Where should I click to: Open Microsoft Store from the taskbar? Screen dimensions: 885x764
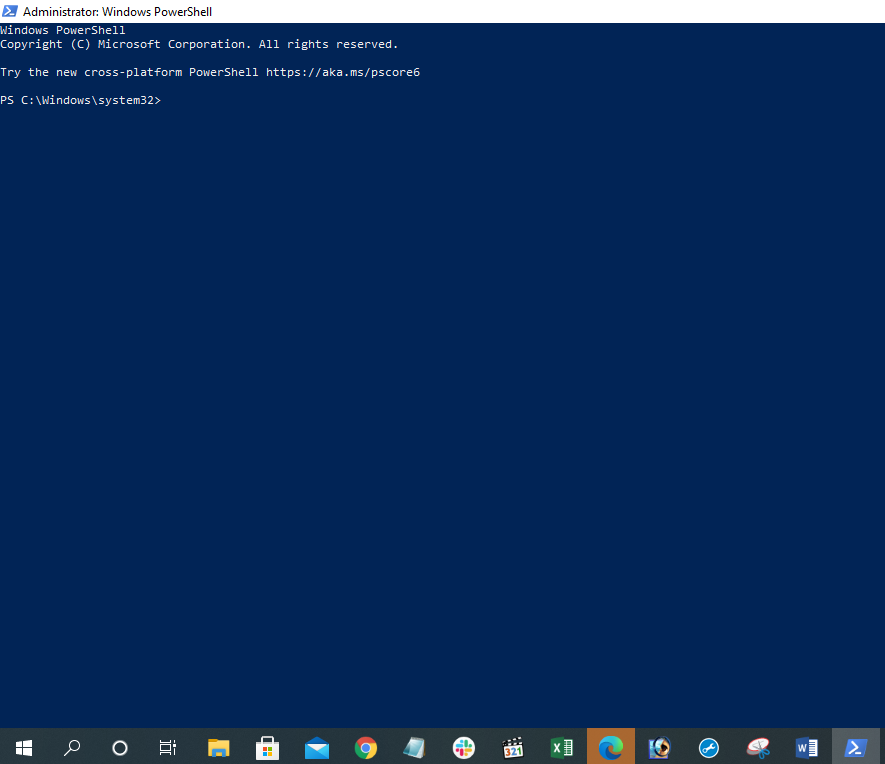click(267, 747)
